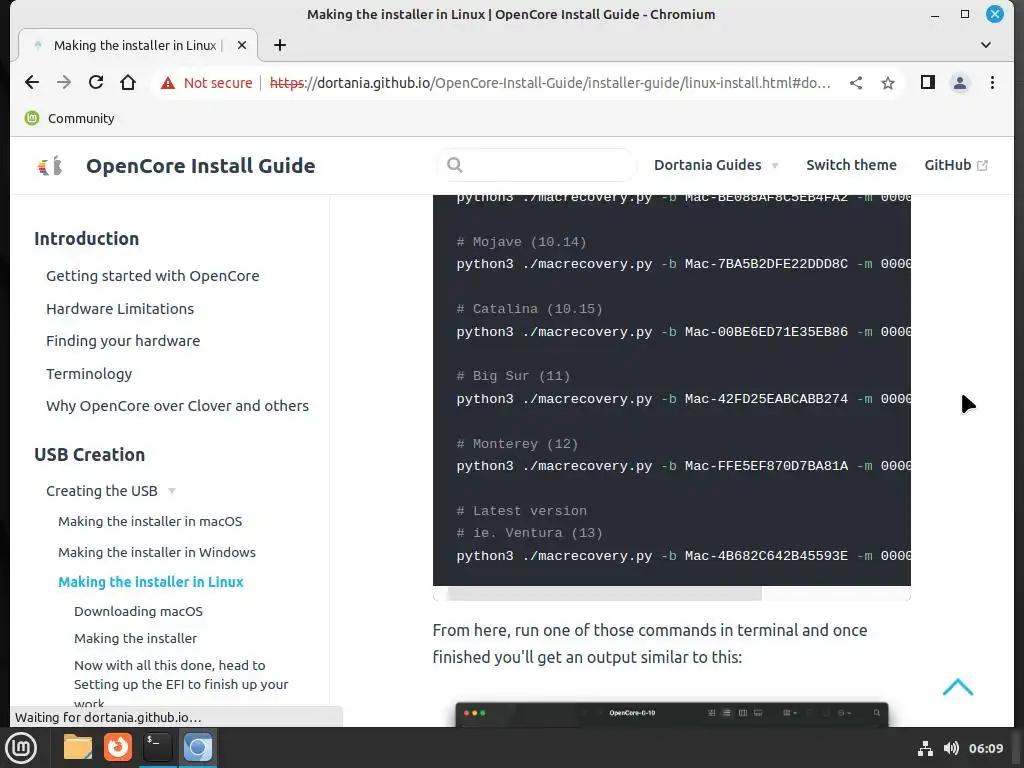The image size is (1024, 768).
Task: Open the Linux Mint start menu
Action: 22,748
